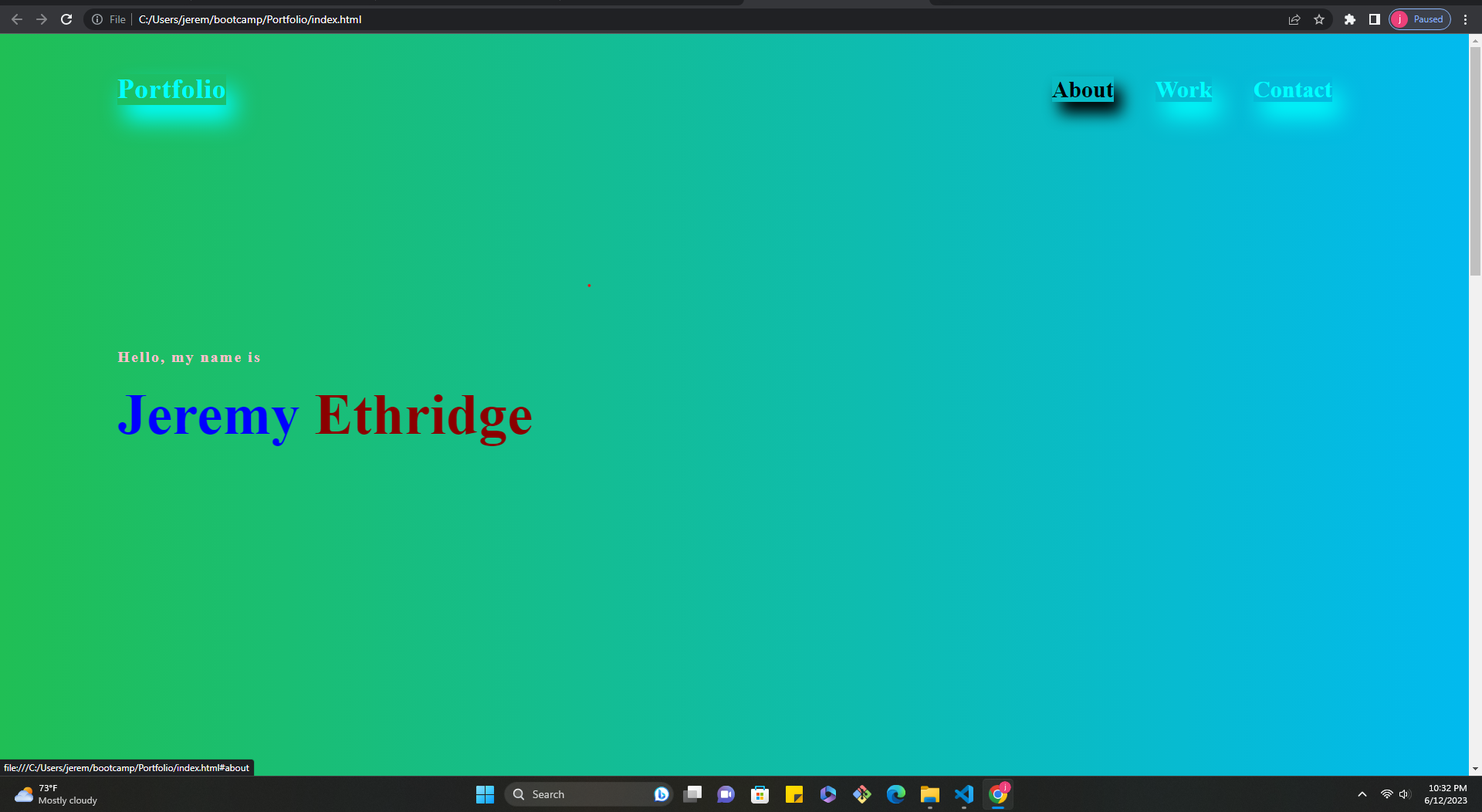
Task: Open Microsoft Store from the taskbar
Action: [760, 794]
